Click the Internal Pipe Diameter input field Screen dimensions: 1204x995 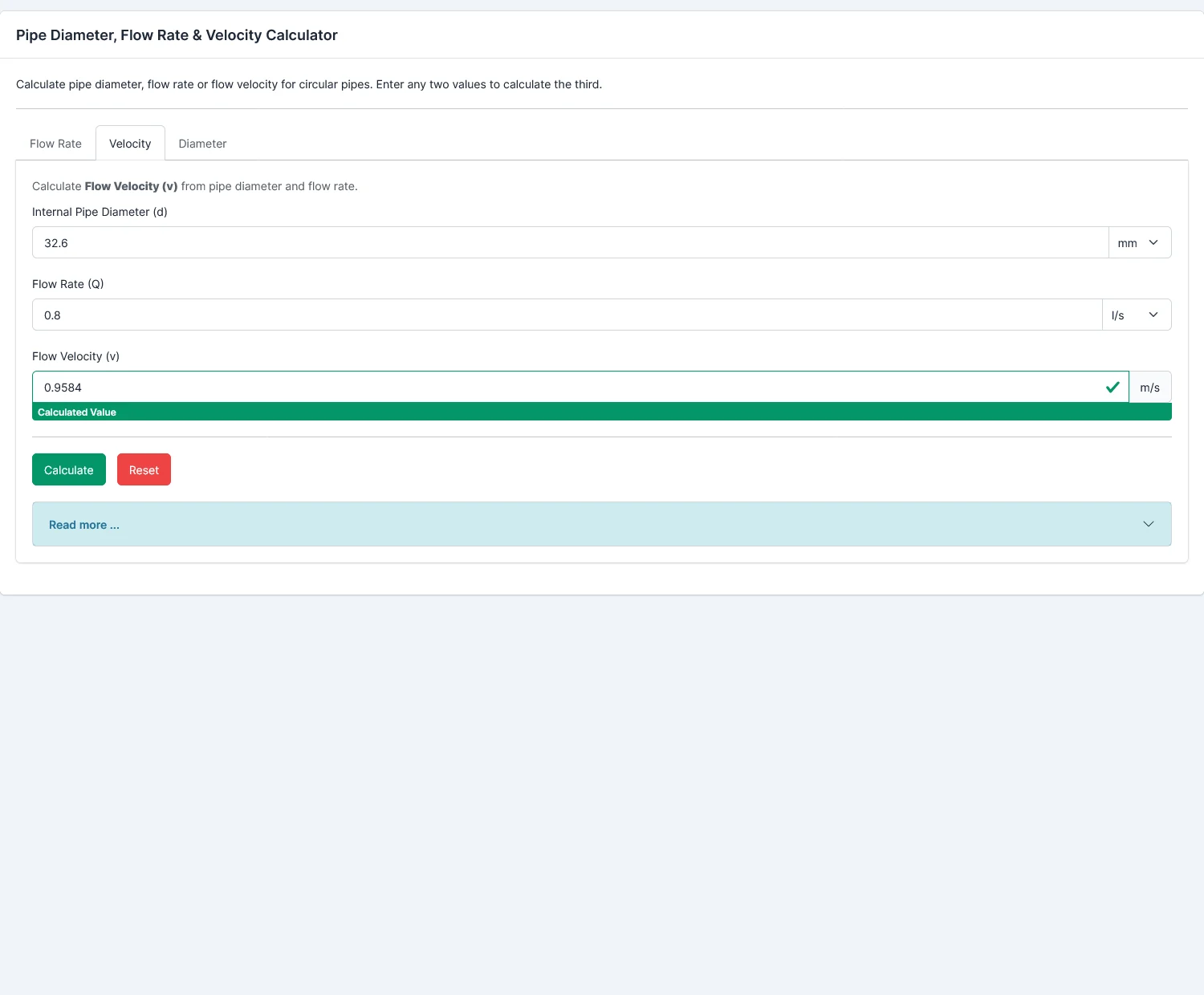pos(570,242)
